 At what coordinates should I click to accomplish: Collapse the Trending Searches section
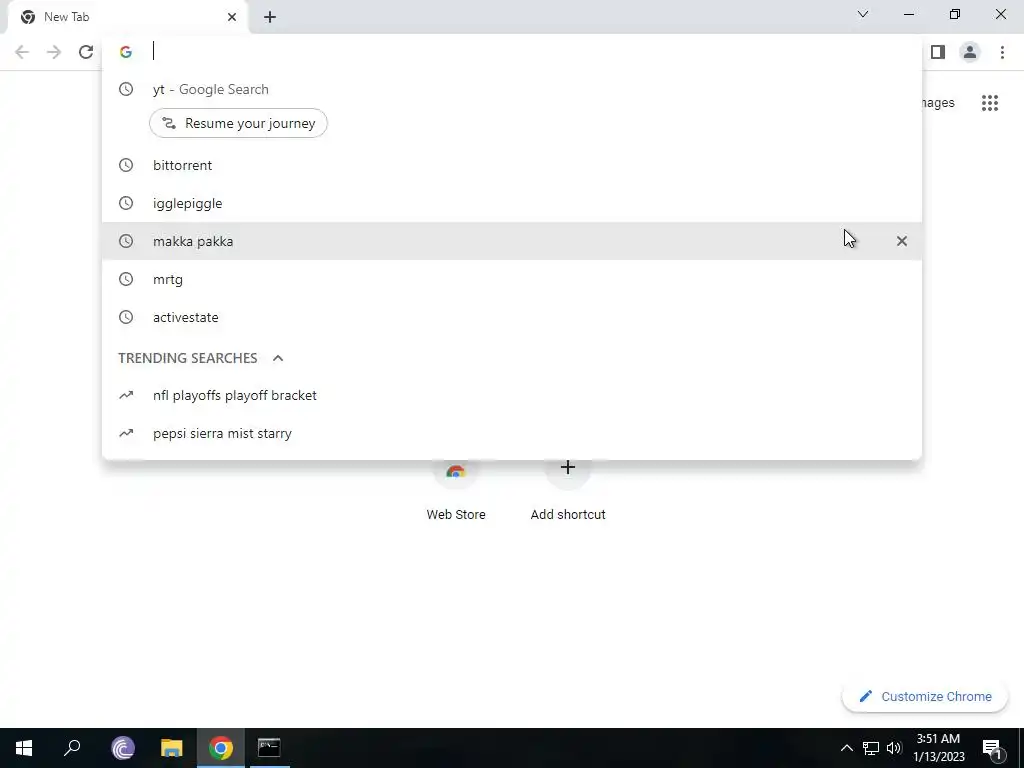point(278,358)
